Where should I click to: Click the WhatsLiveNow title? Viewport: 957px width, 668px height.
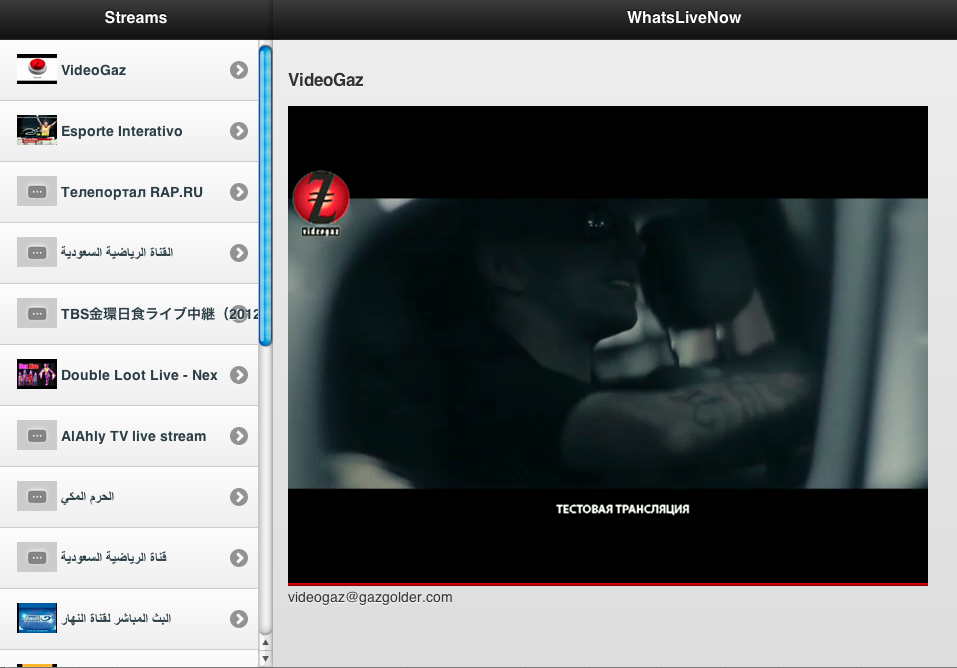click(x=684, y=18)
